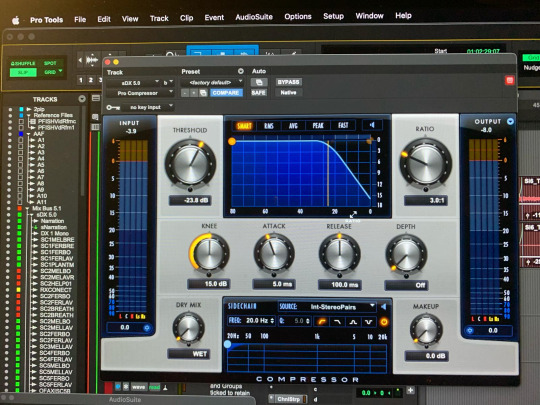Enable SPOT edit mode
The image size is (540, 405).
(x=50, y=63)
